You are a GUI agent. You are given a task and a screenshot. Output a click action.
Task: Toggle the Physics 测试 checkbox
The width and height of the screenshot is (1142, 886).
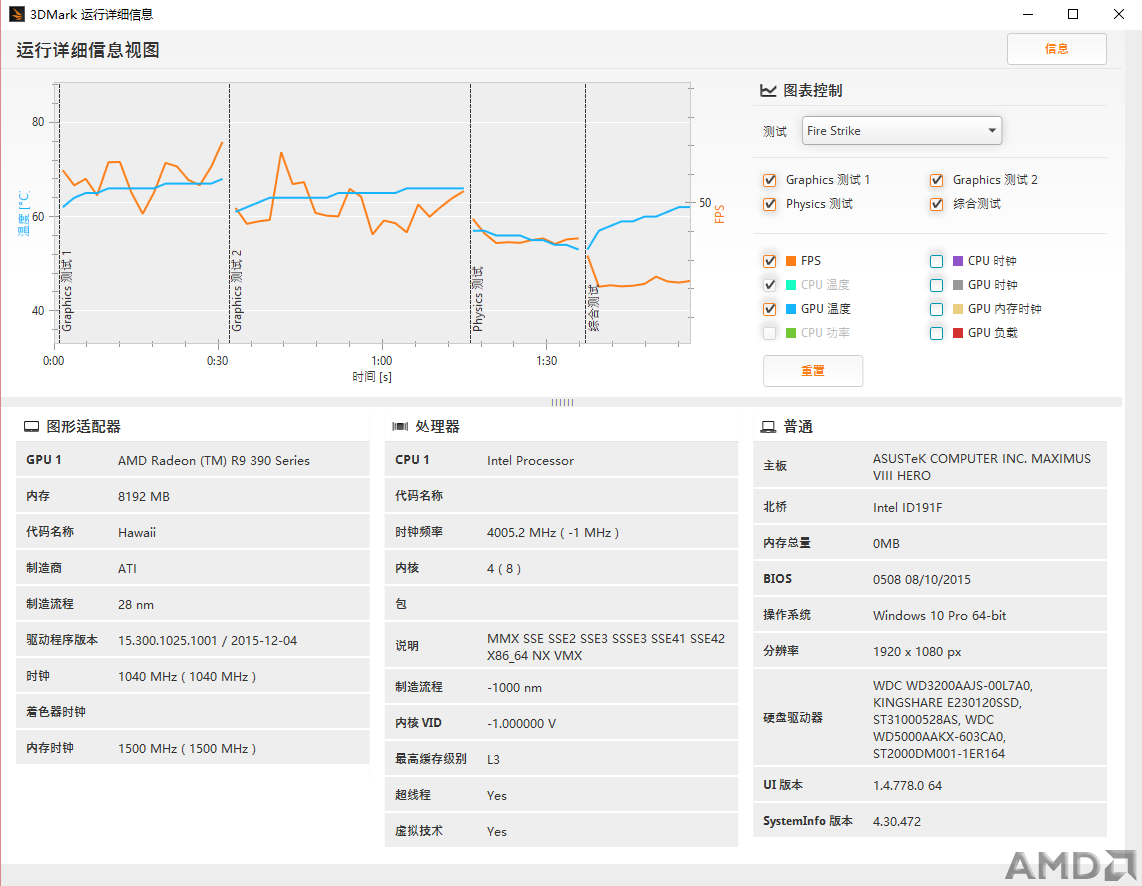click(x=769, y=205)
